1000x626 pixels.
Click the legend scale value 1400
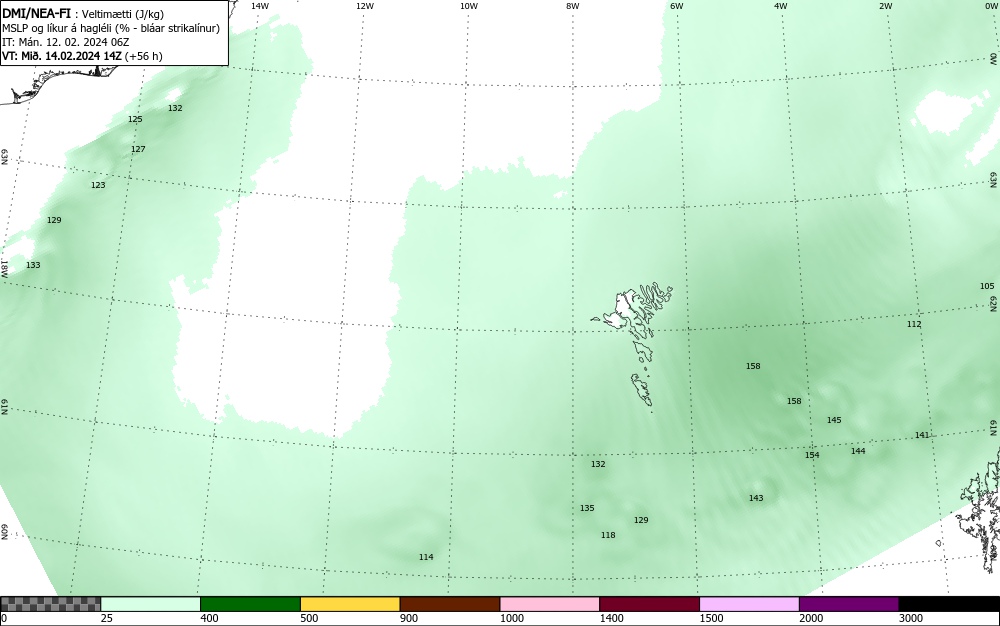(x=612, y=618)
